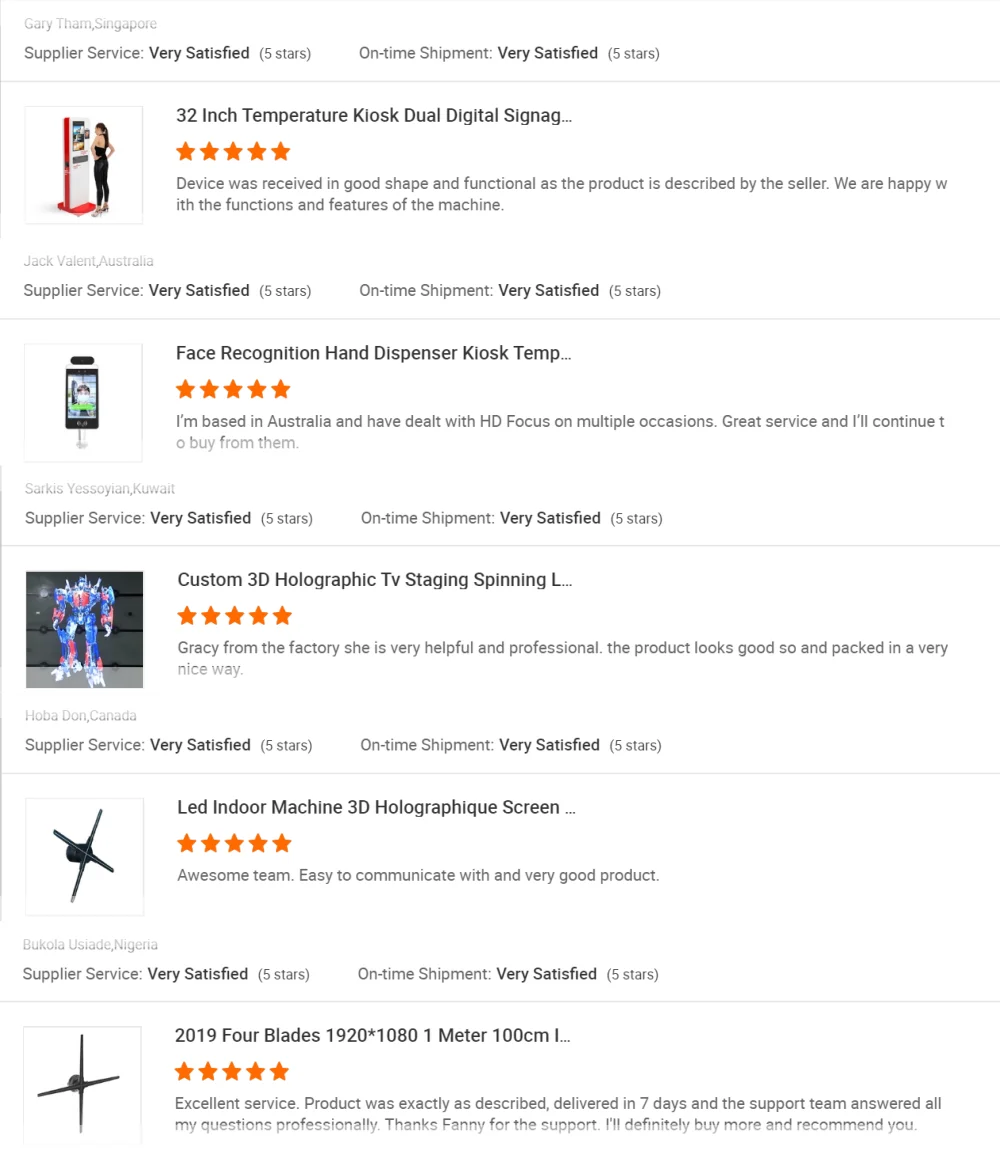Click star rating under 32 Inch Temperature Kiosk

(x=233, y=152)
